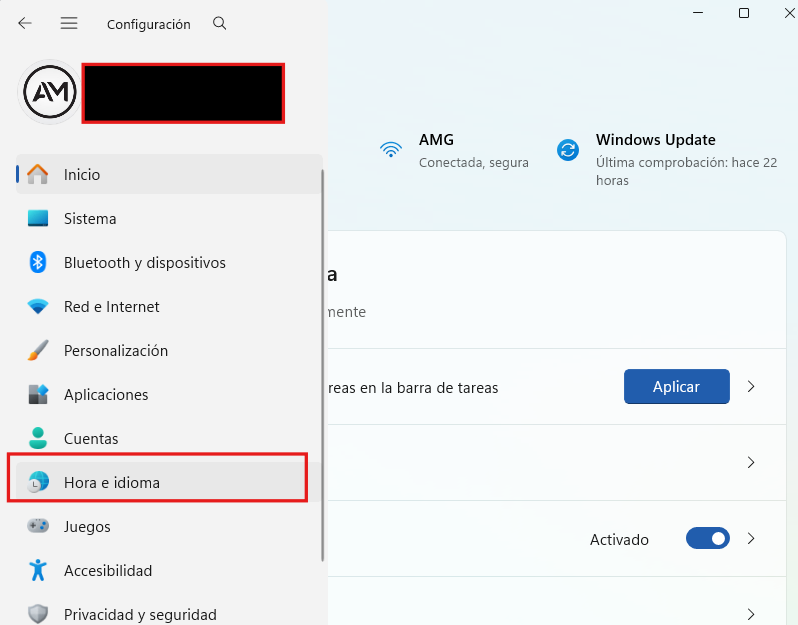
Task: Open Privacidad y seguridad
Action: coord(169,614)
